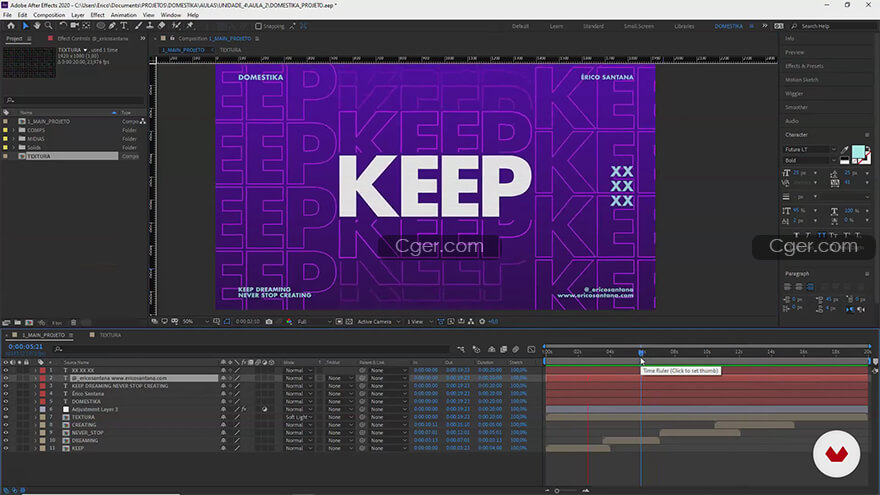880x495 pixels.
Task: Select the Rotation tool
Action: pos(63,26)
